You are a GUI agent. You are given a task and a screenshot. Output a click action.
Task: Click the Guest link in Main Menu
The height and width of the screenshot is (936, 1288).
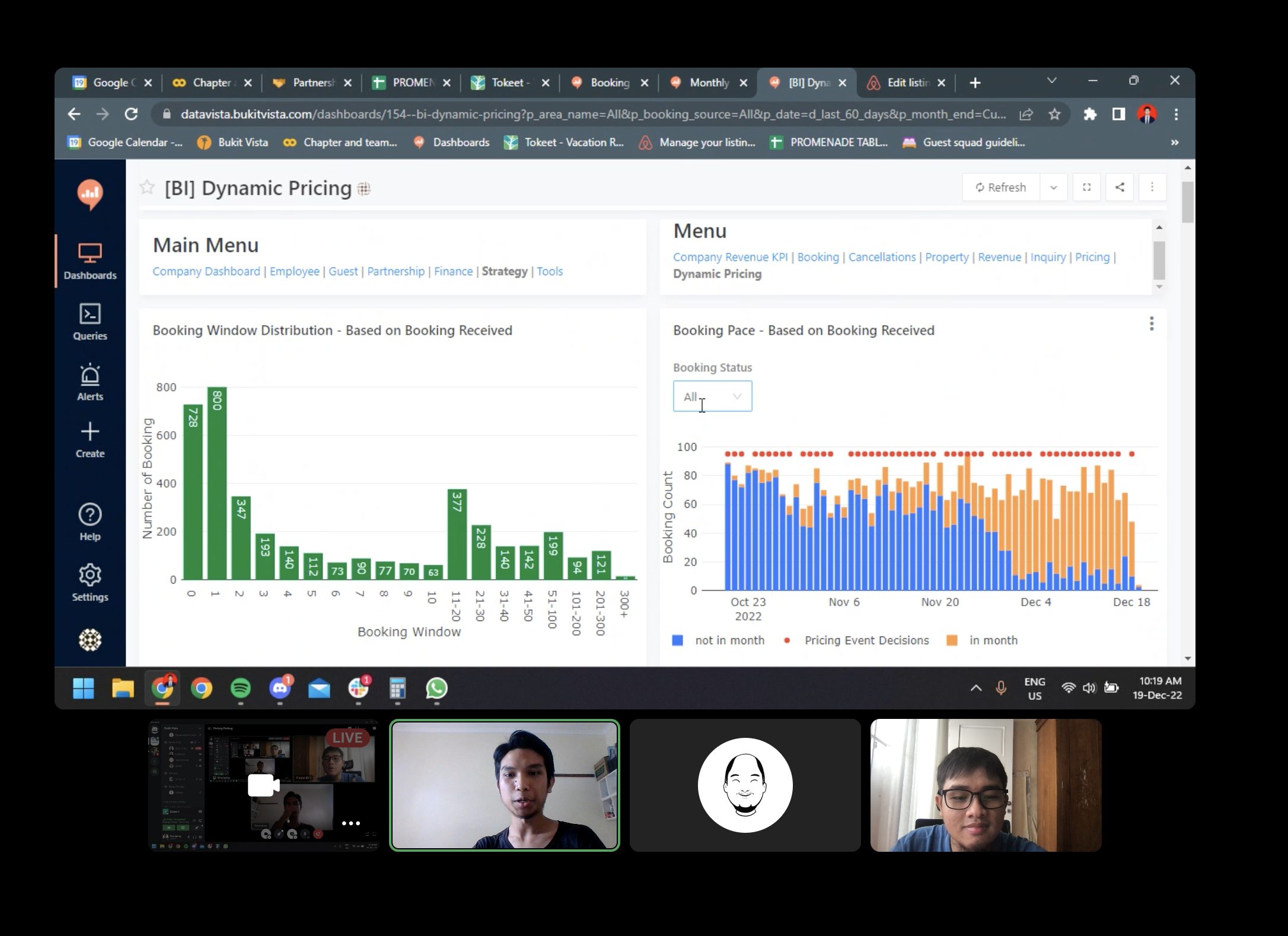click(x=343, y=271)
